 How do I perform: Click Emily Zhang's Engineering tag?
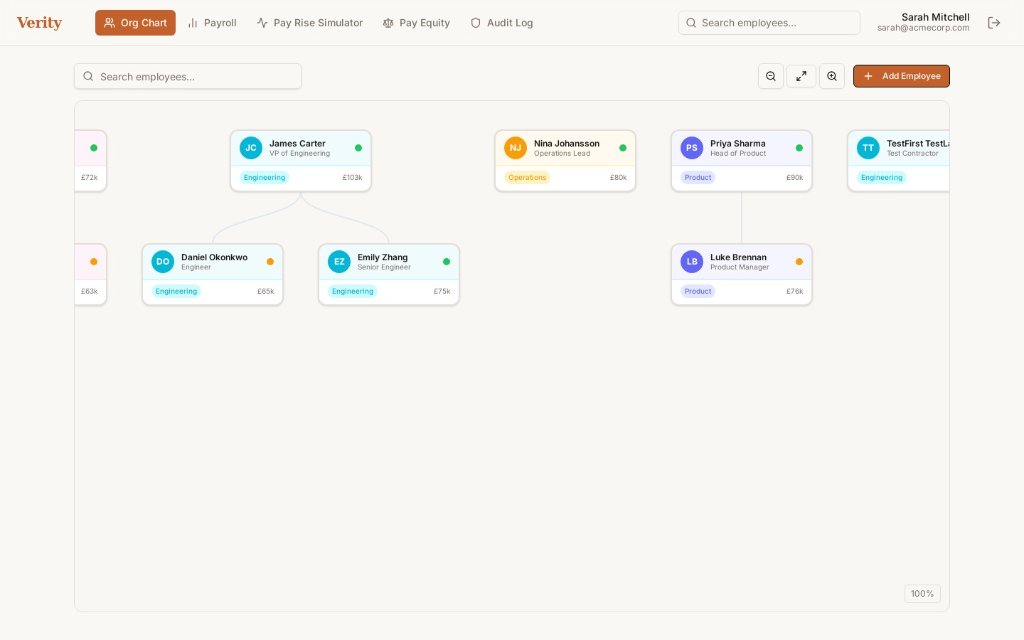[353, 291]
